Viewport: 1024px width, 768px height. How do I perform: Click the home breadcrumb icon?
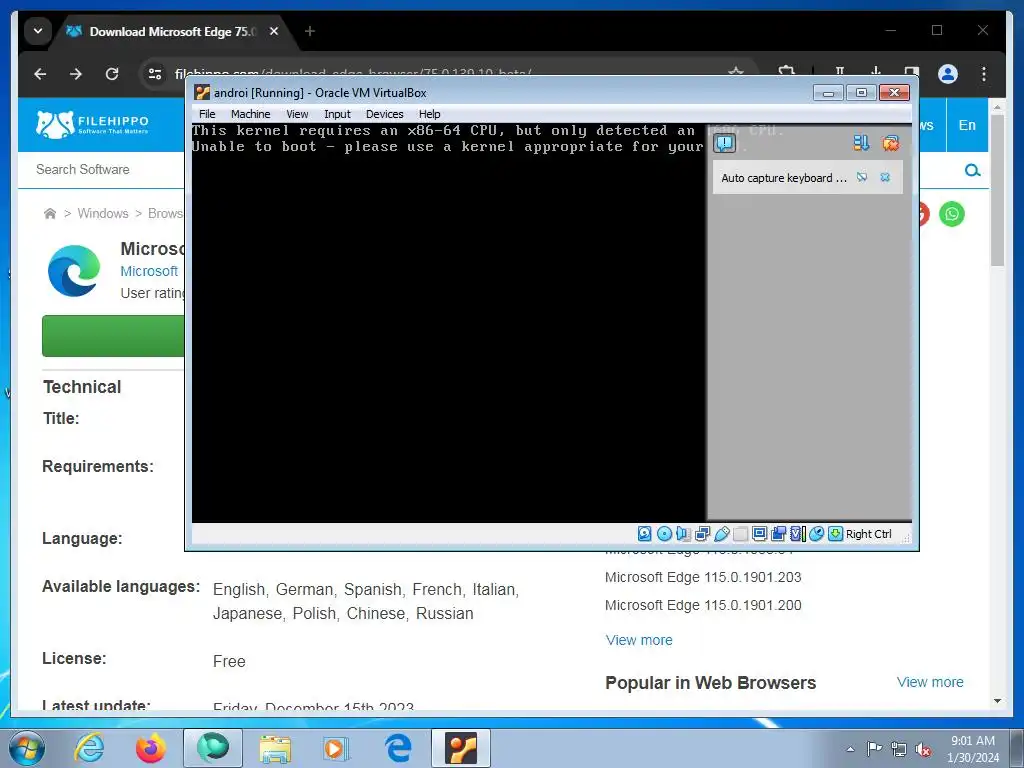click(x=50, y=214)
